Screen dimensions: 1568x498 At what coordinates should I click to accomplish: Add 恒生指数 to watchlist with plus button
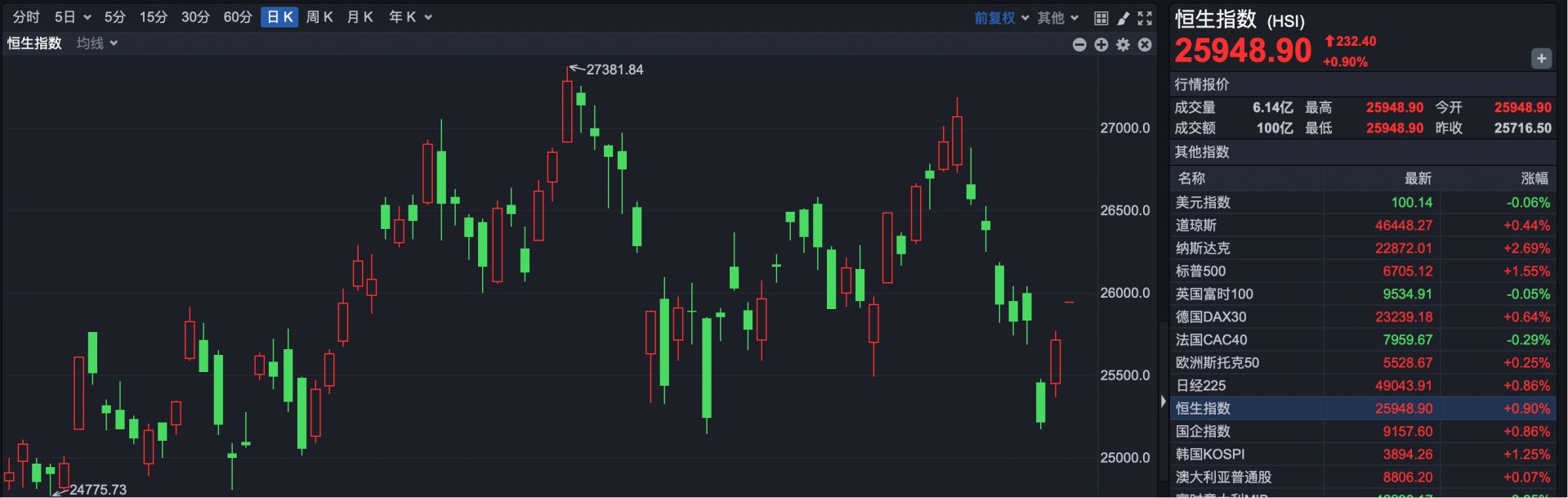[1541, 58]
